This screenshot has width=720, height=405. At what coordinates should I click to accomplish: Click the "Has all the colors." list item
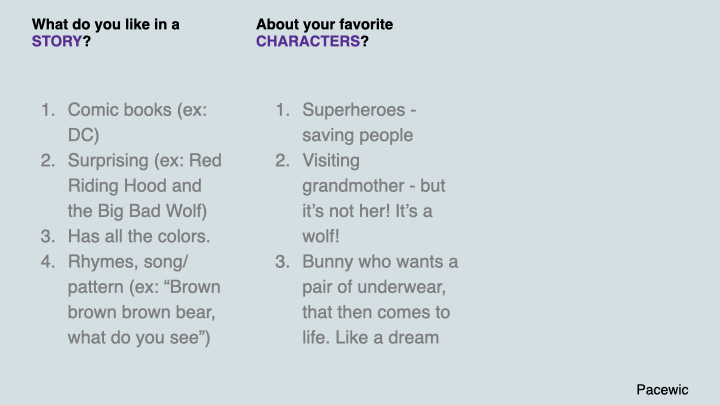[x=140, y=236]
